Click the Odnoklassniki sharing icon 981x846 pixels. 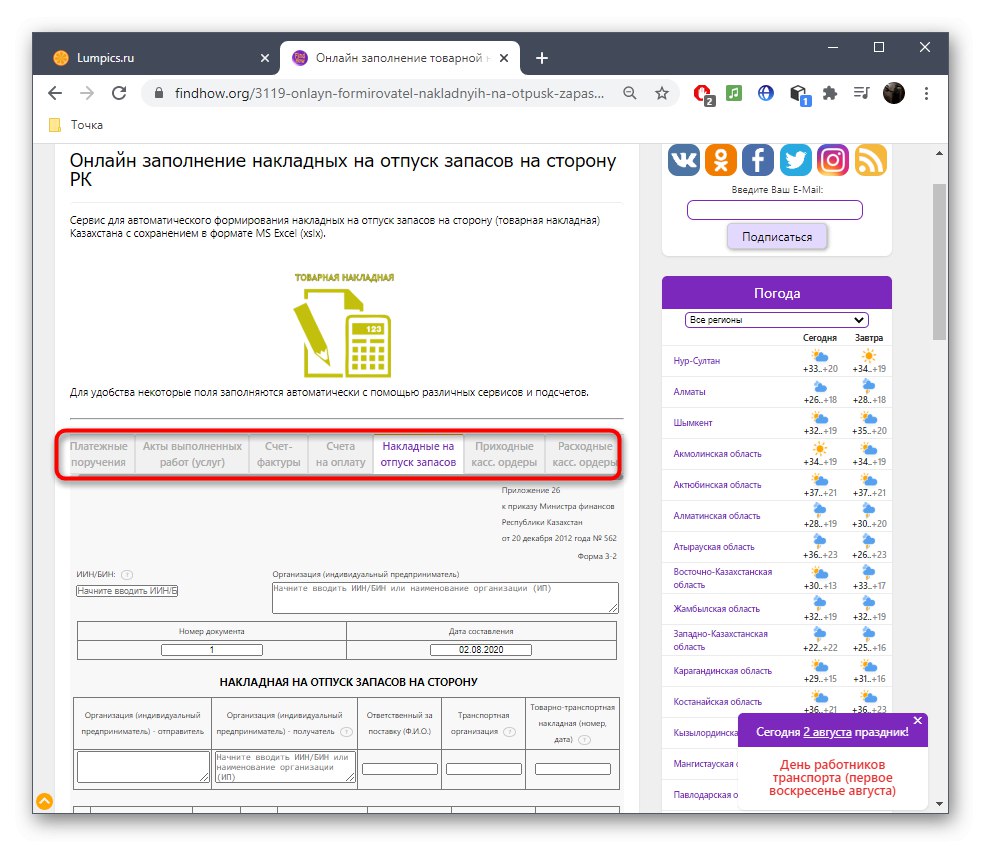click(720, 159)
